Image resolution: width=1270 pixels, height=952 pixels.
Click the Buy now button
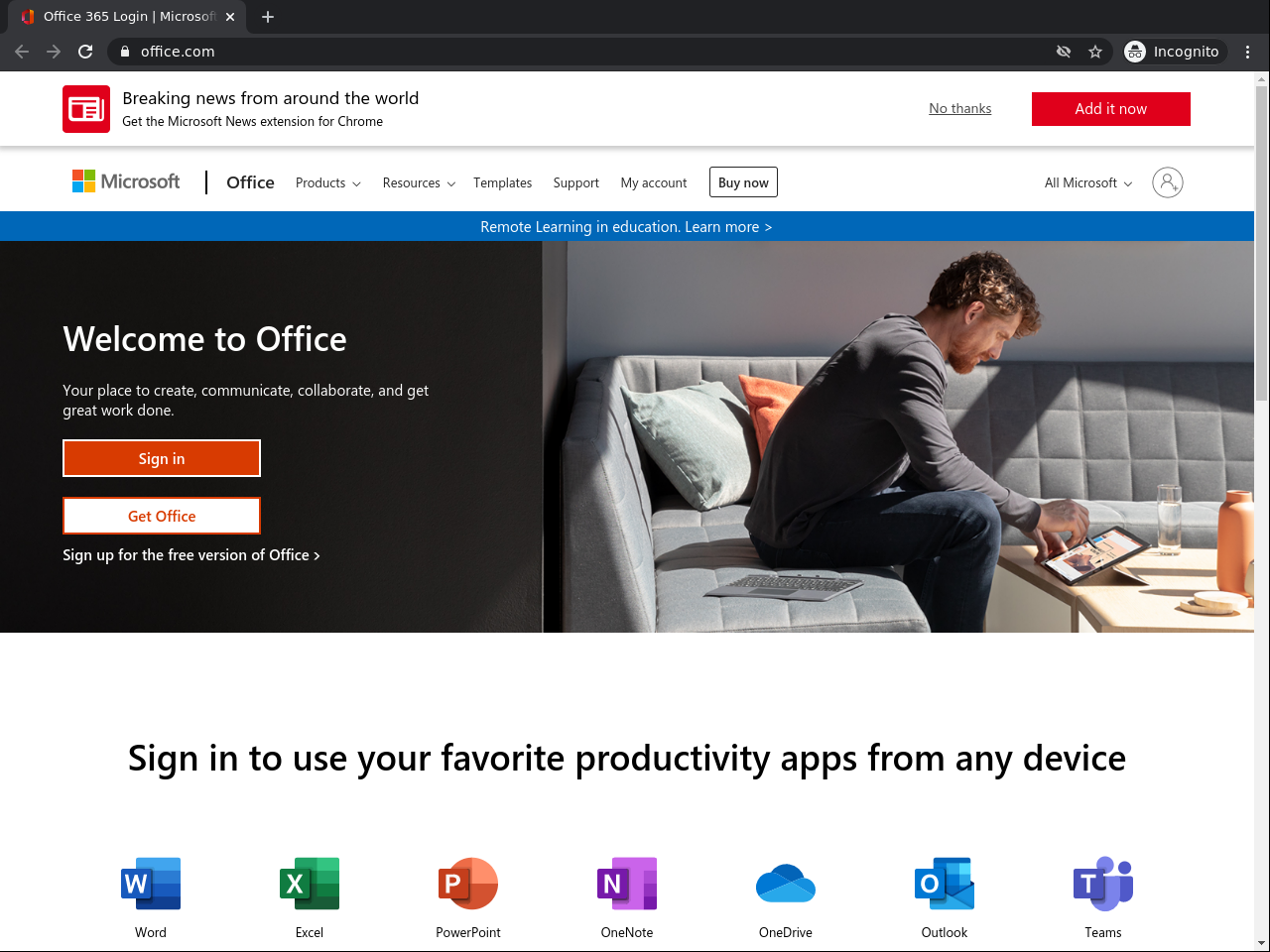coord(743,182)
